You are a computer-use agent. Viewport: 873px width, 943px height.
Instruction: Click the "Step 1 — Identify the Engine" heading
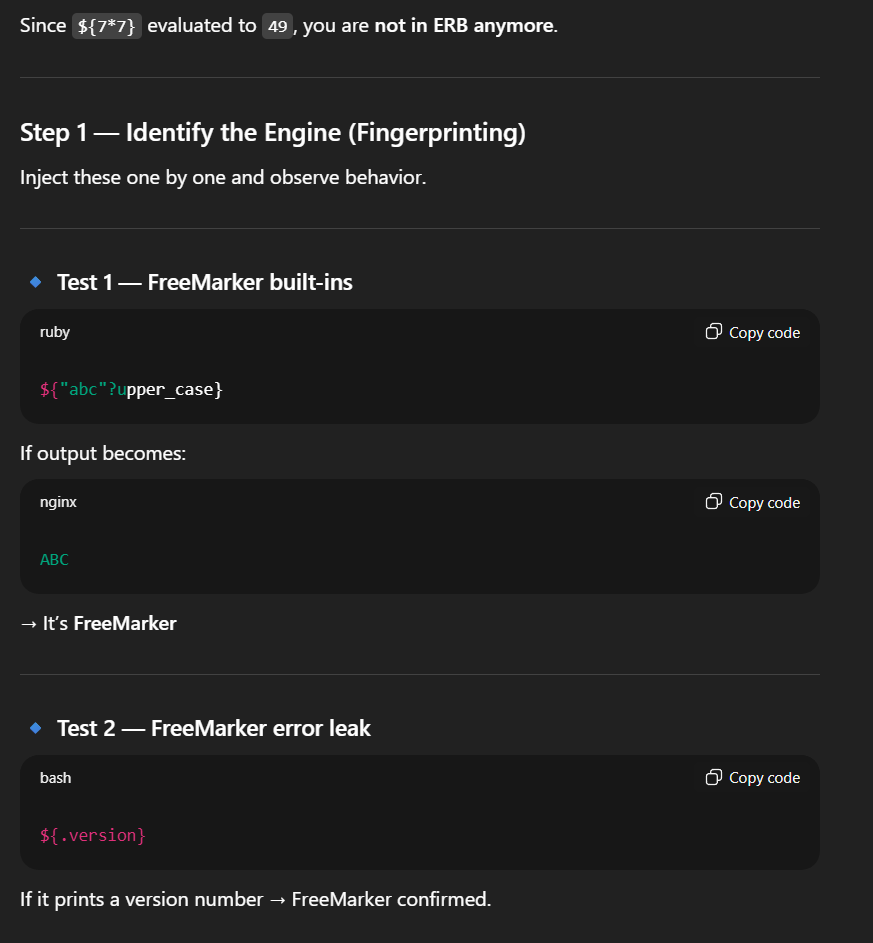tap(273, 133)
